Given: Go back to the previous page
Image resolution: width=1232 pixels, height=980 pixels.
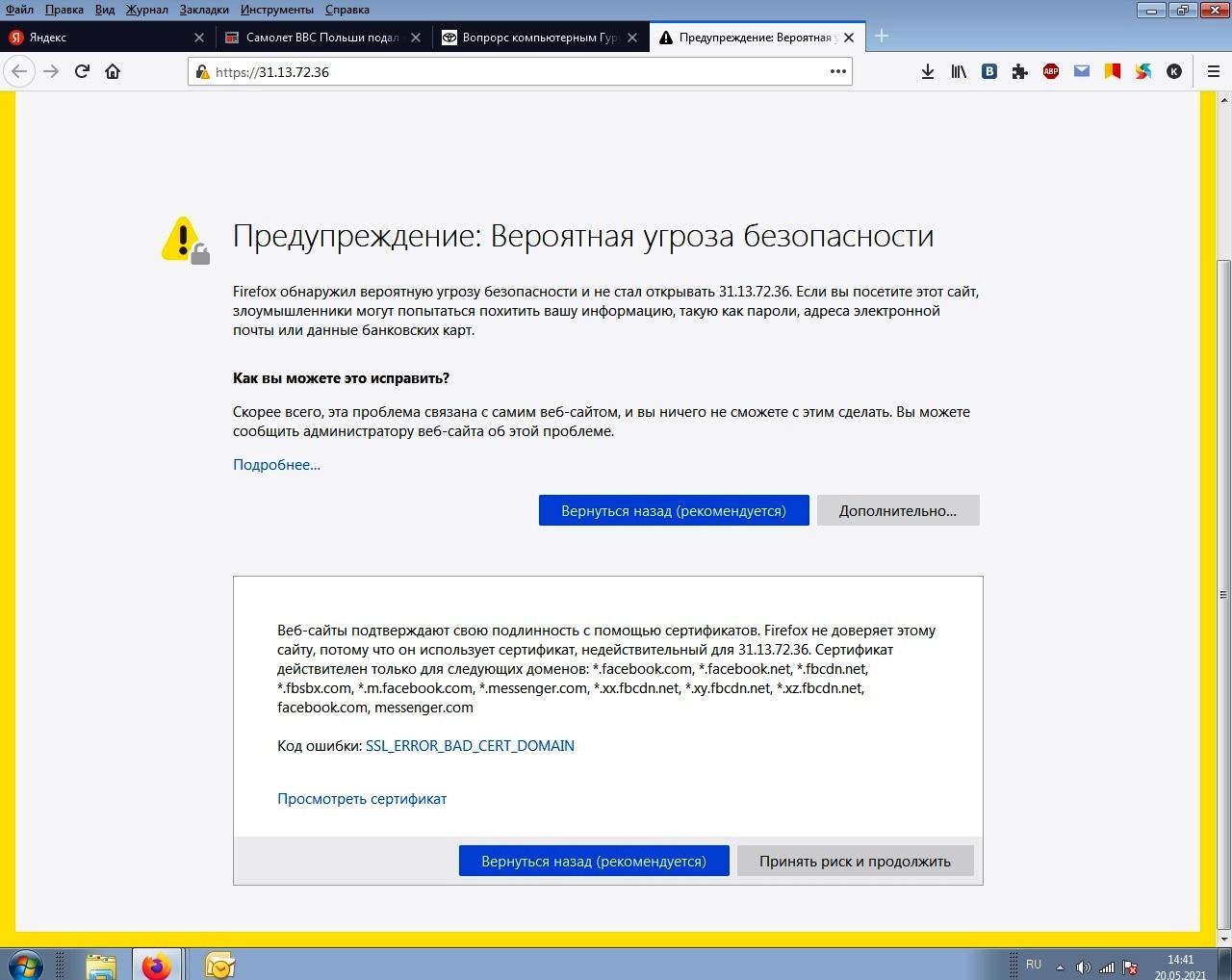Looking at the screenshot, I should (19, 71).
